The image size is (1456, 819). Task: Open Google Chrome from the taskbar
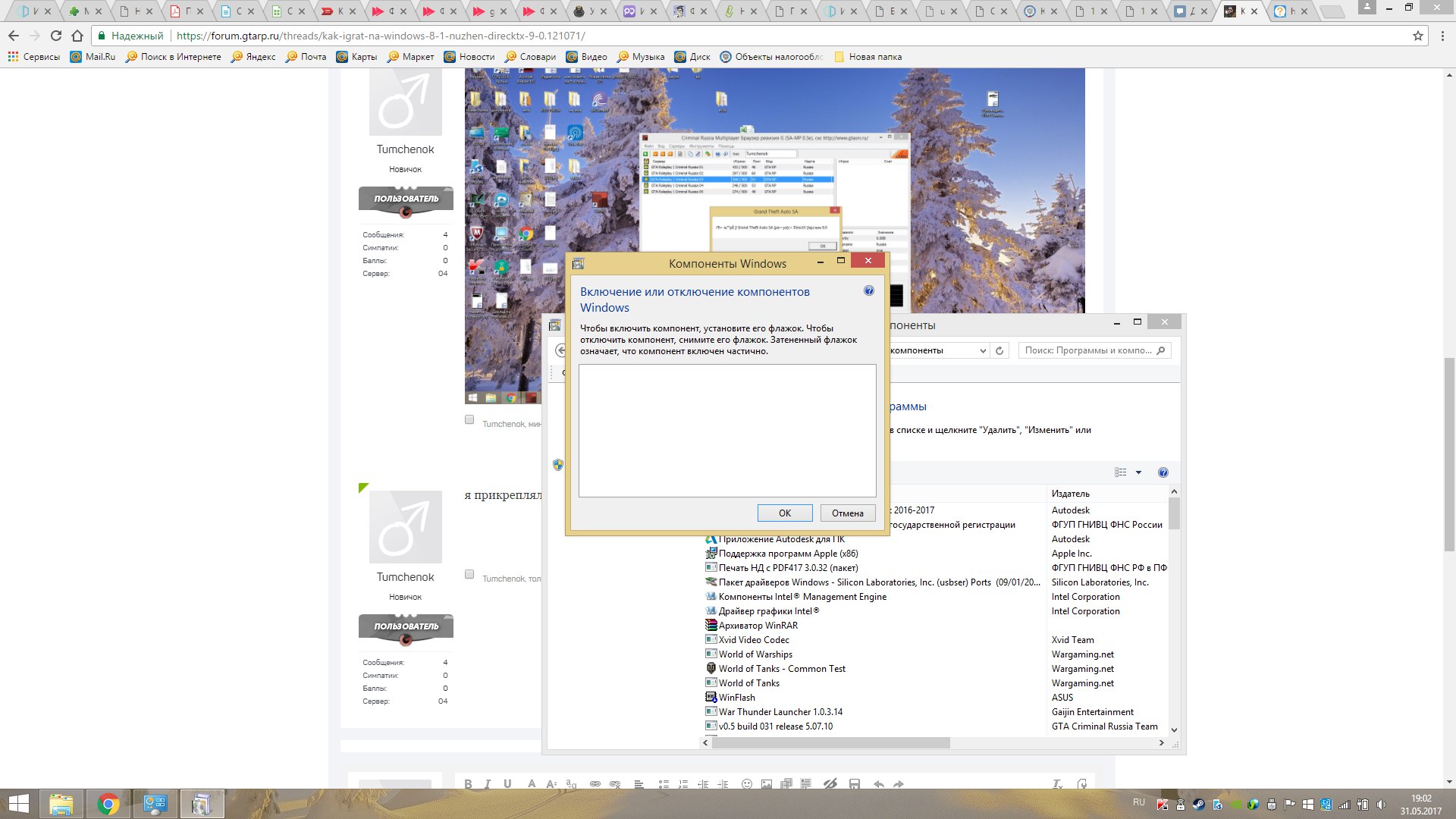point(108,804)
